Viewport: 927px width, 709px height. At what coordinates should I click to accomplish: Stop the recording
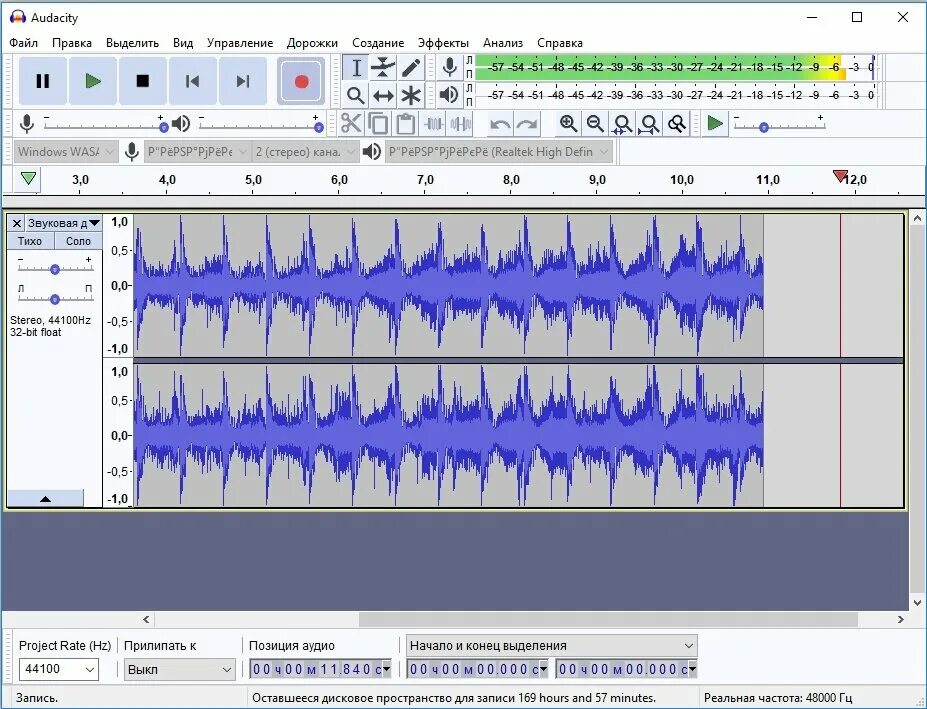tap(142, 81)
